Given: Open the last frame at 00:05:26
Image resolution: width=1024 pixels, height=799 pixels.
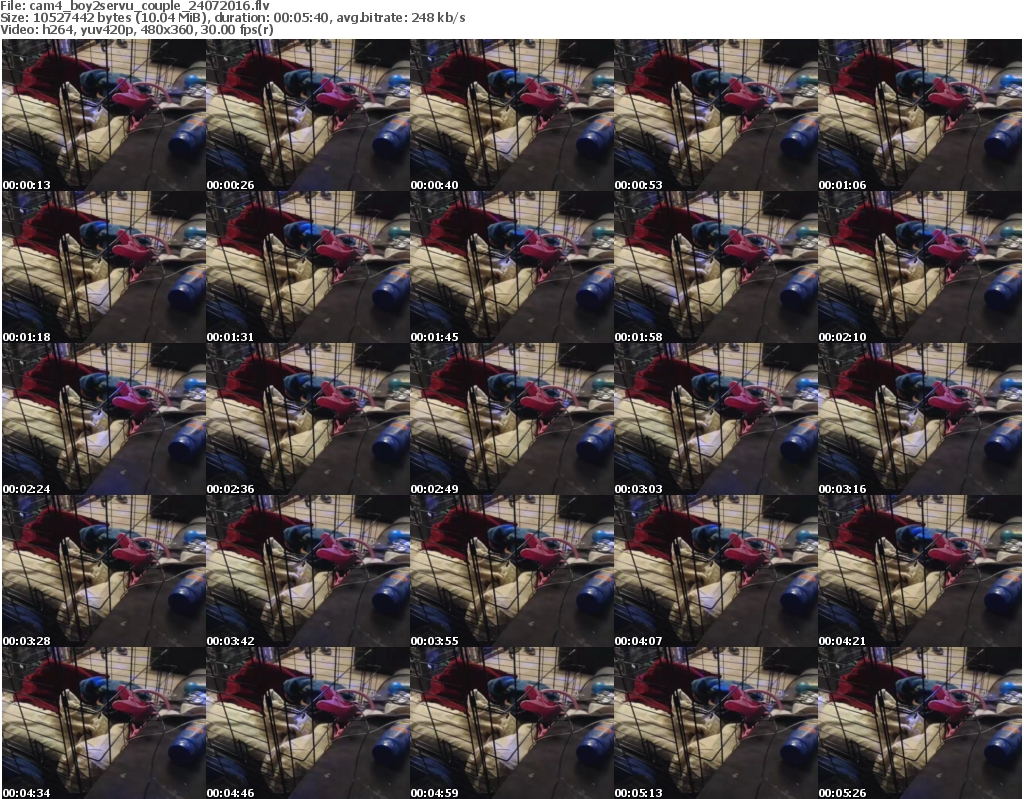Looking at the screenshot, I should point(920,723).
